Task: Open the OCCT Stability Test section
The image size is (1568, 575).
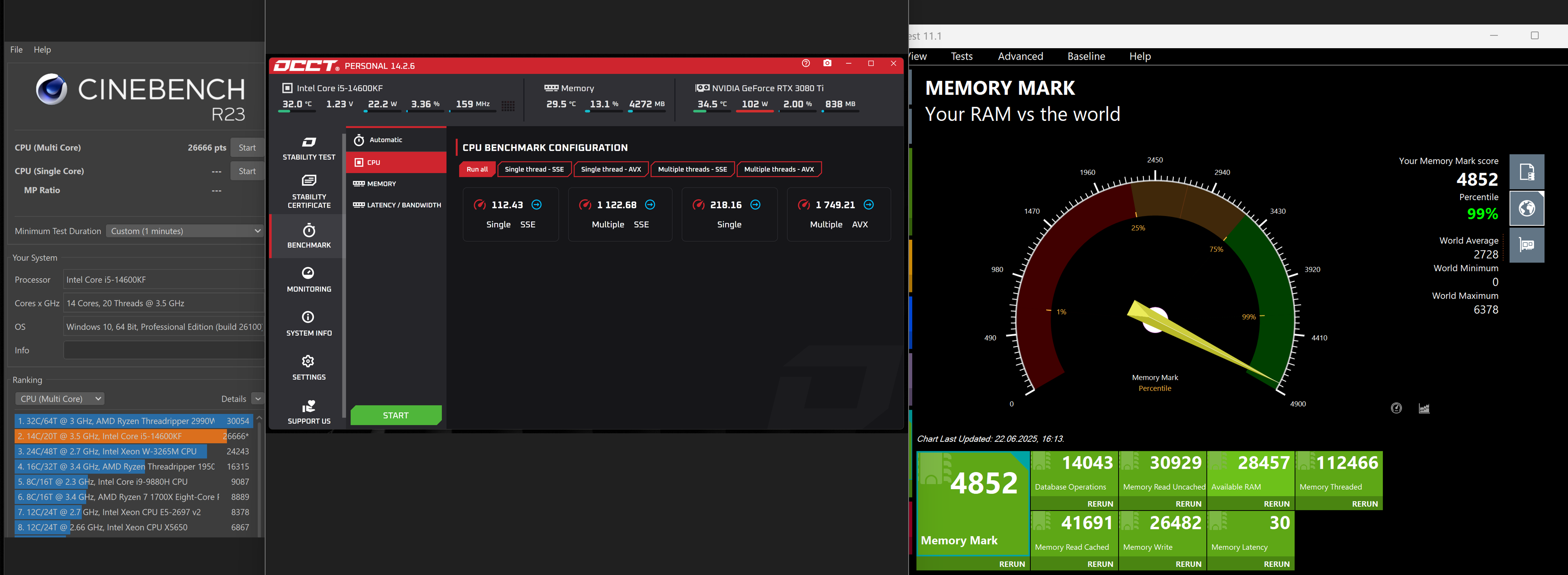Action: click(x=308, y=148)
